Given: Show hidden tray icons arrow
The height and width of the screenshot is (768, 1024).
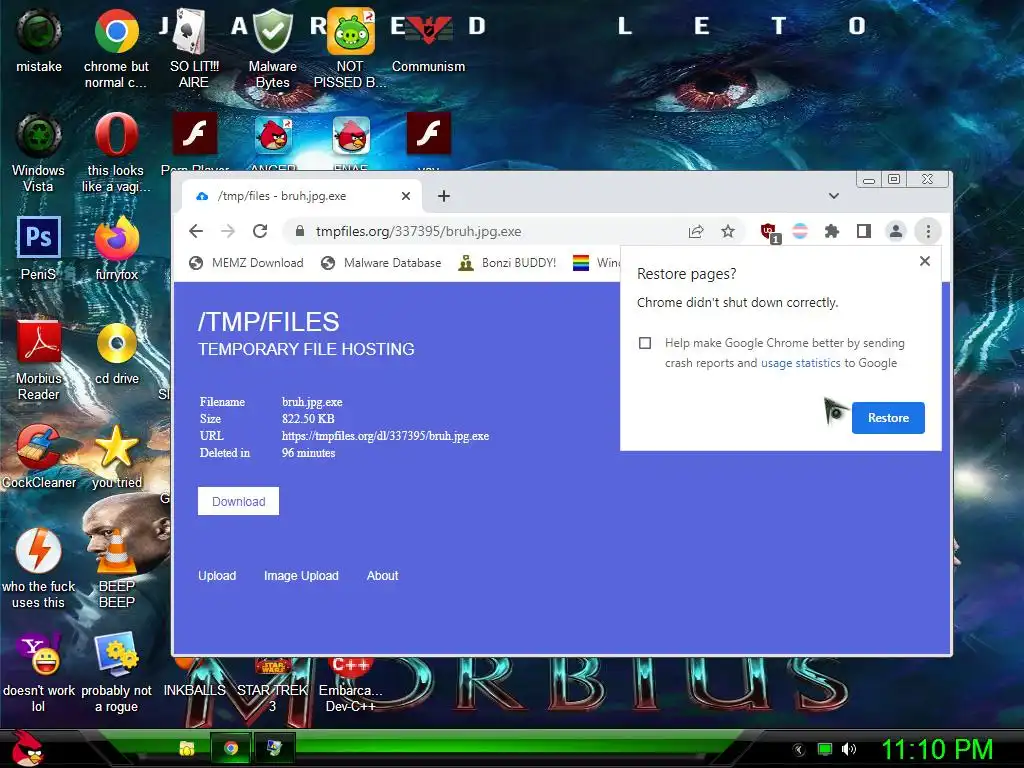Looking at the screenshot, I should tap(799, 749).
